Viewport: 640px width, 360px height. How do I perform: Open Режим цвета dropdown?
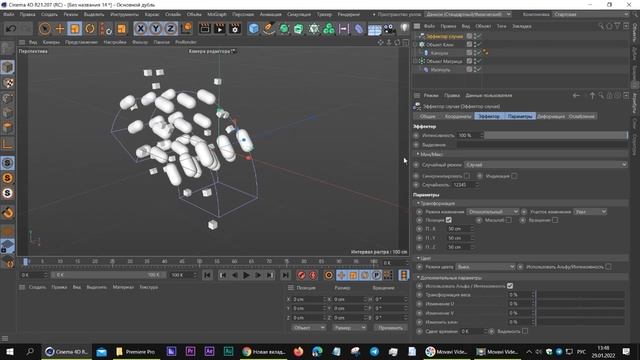485,267
